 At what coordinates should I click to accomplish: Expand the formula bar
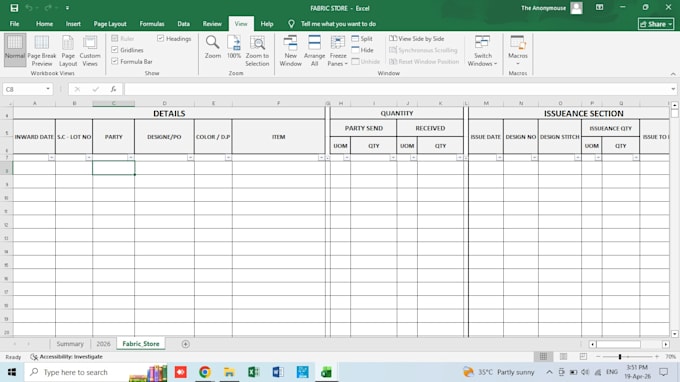673,89
